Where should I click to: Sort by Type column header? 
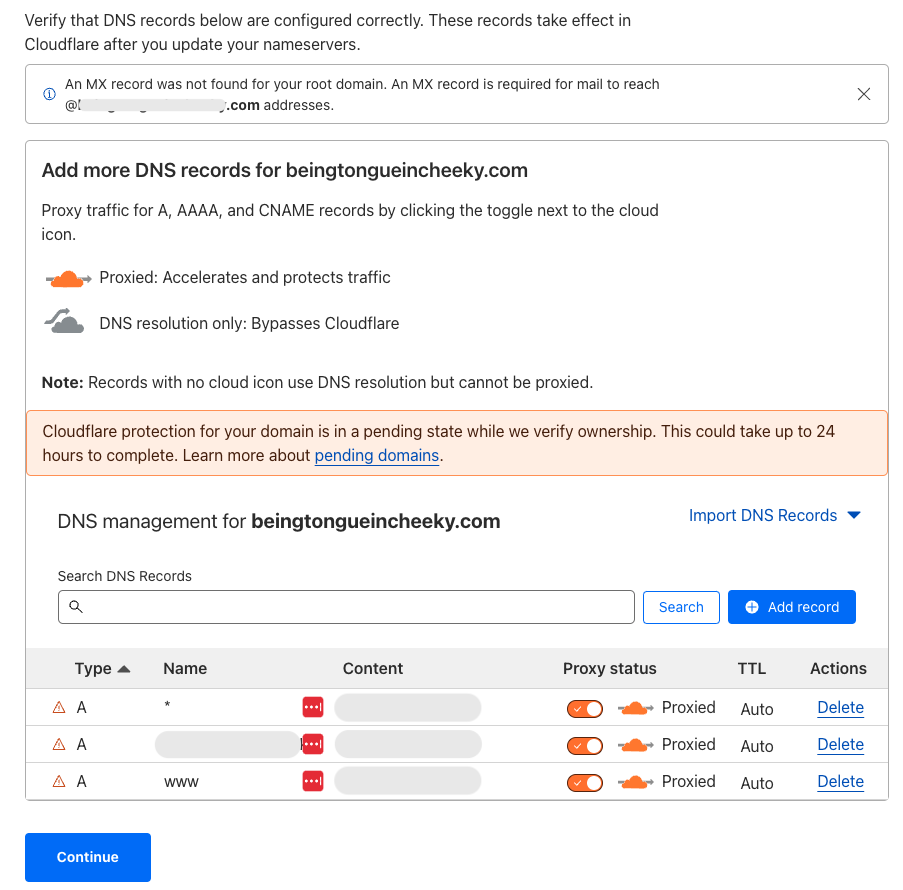(102, 668)
